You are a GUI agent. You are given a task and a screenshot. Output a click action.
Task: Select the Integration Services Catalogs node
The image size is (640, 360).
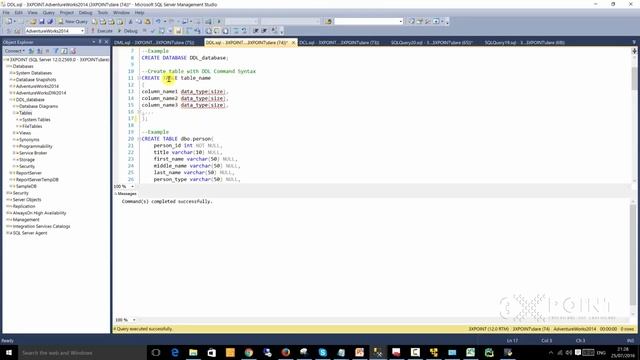(x=41, y=226)
